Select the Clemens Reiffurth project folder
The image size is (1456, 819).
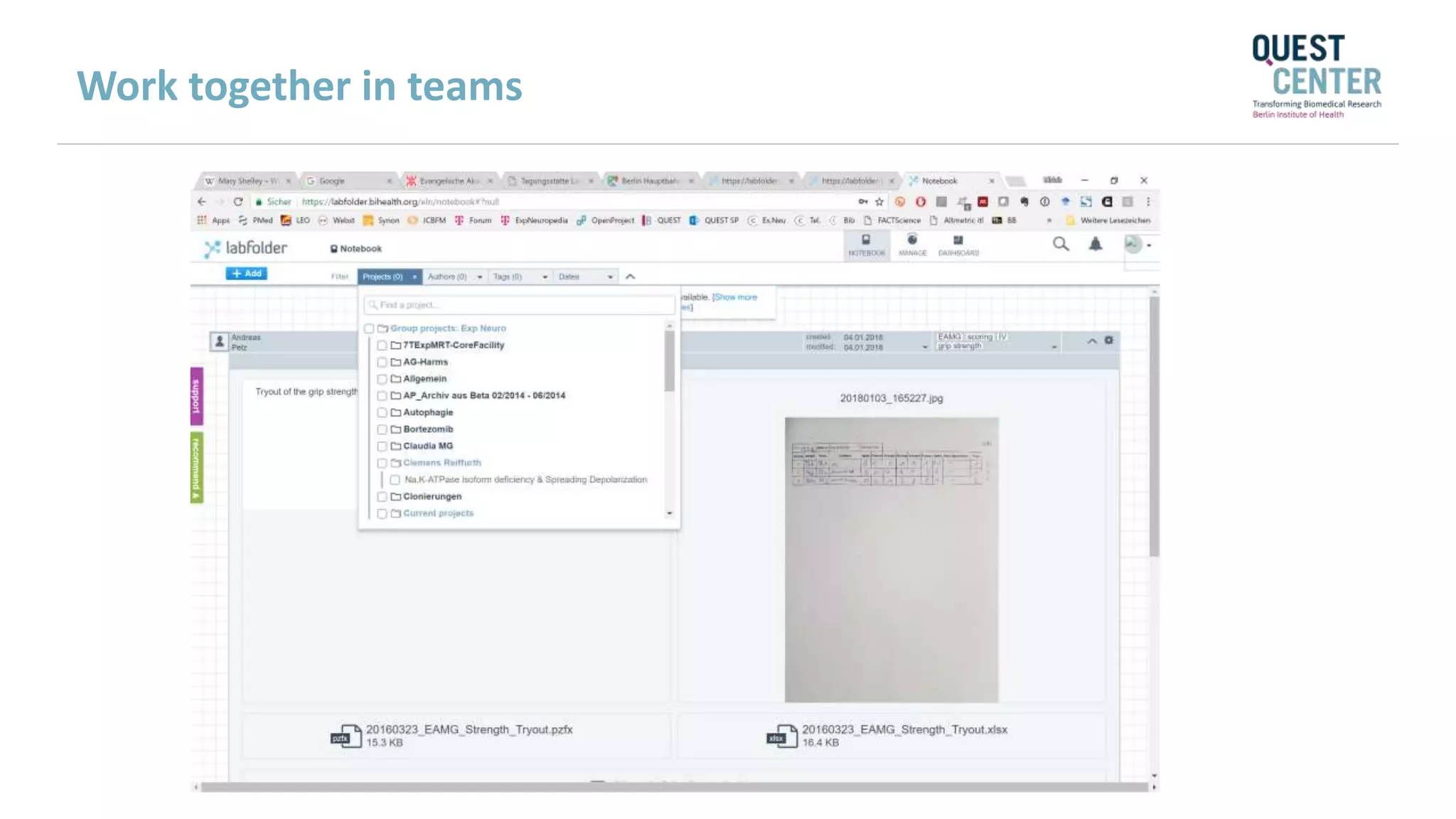pos(442,463)
